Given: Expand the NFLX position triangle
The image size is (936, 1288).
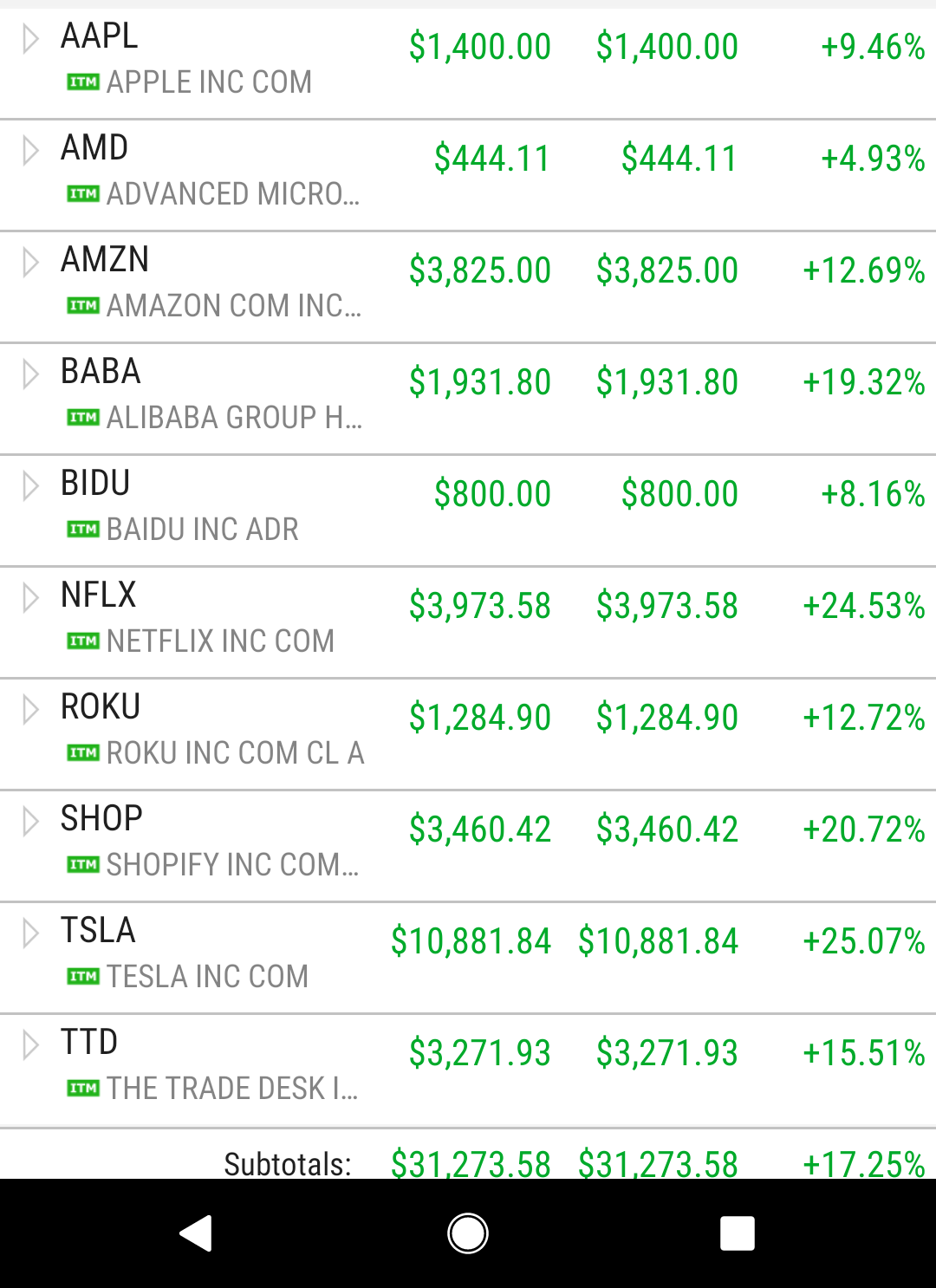Looking at the screenshot, I should (30, 598).
